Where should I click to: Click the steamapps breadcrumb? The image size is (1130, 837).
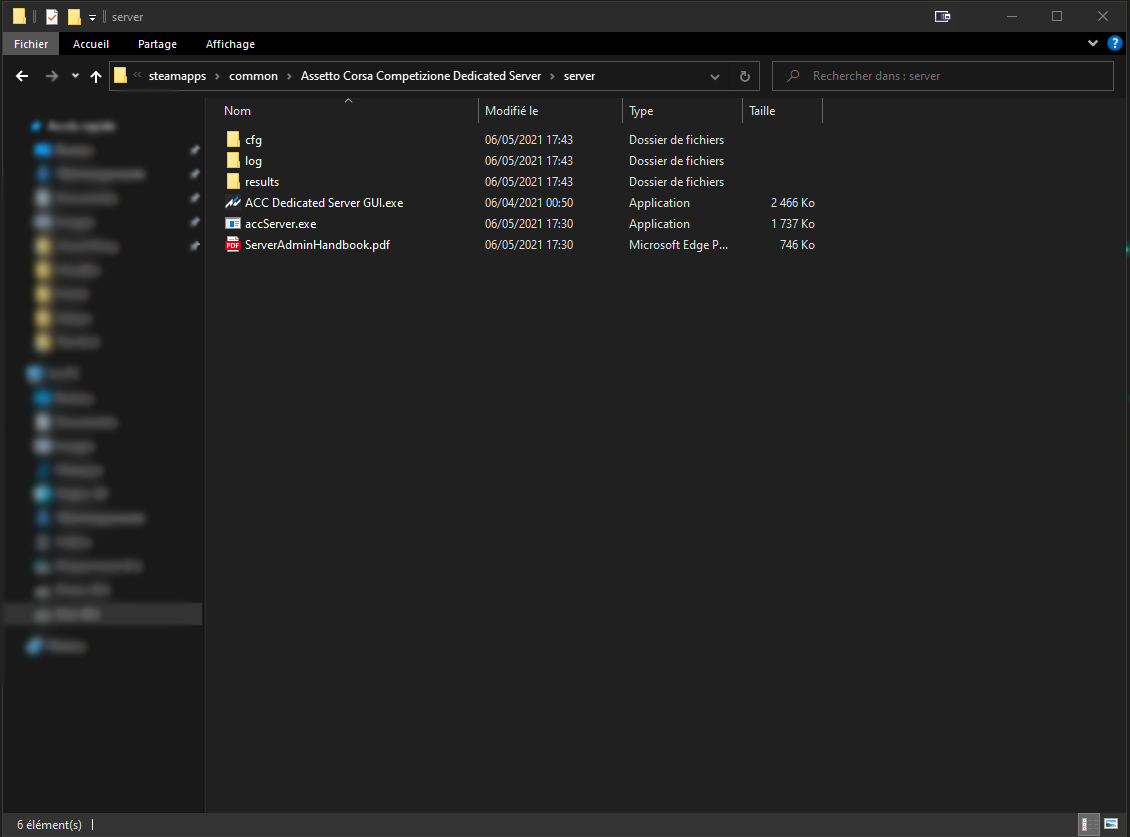click(x=177, y=76)
